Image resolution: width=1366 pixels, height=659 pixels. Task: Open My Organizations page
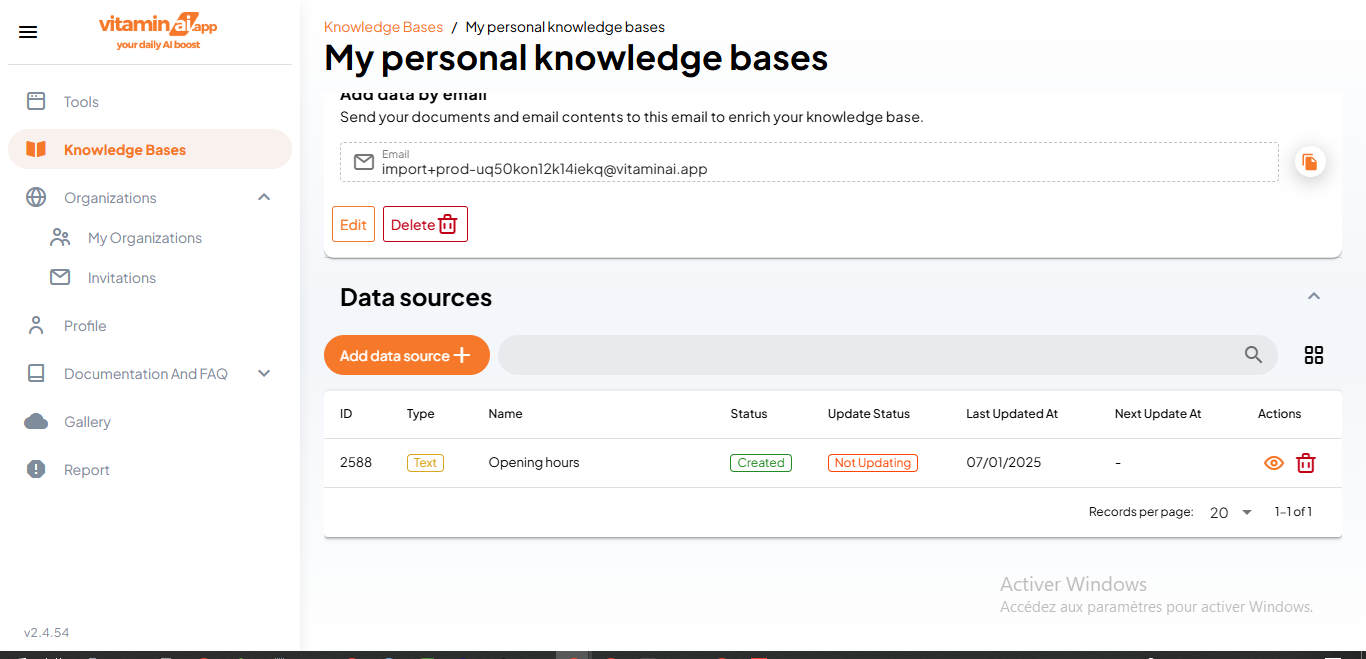[144, 237]
